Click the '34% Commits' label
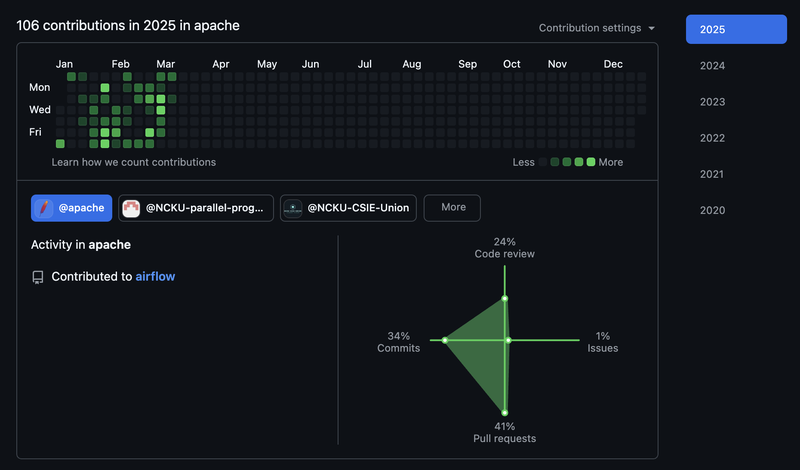This screenshot has width=800, height=470. pos(398,342)
